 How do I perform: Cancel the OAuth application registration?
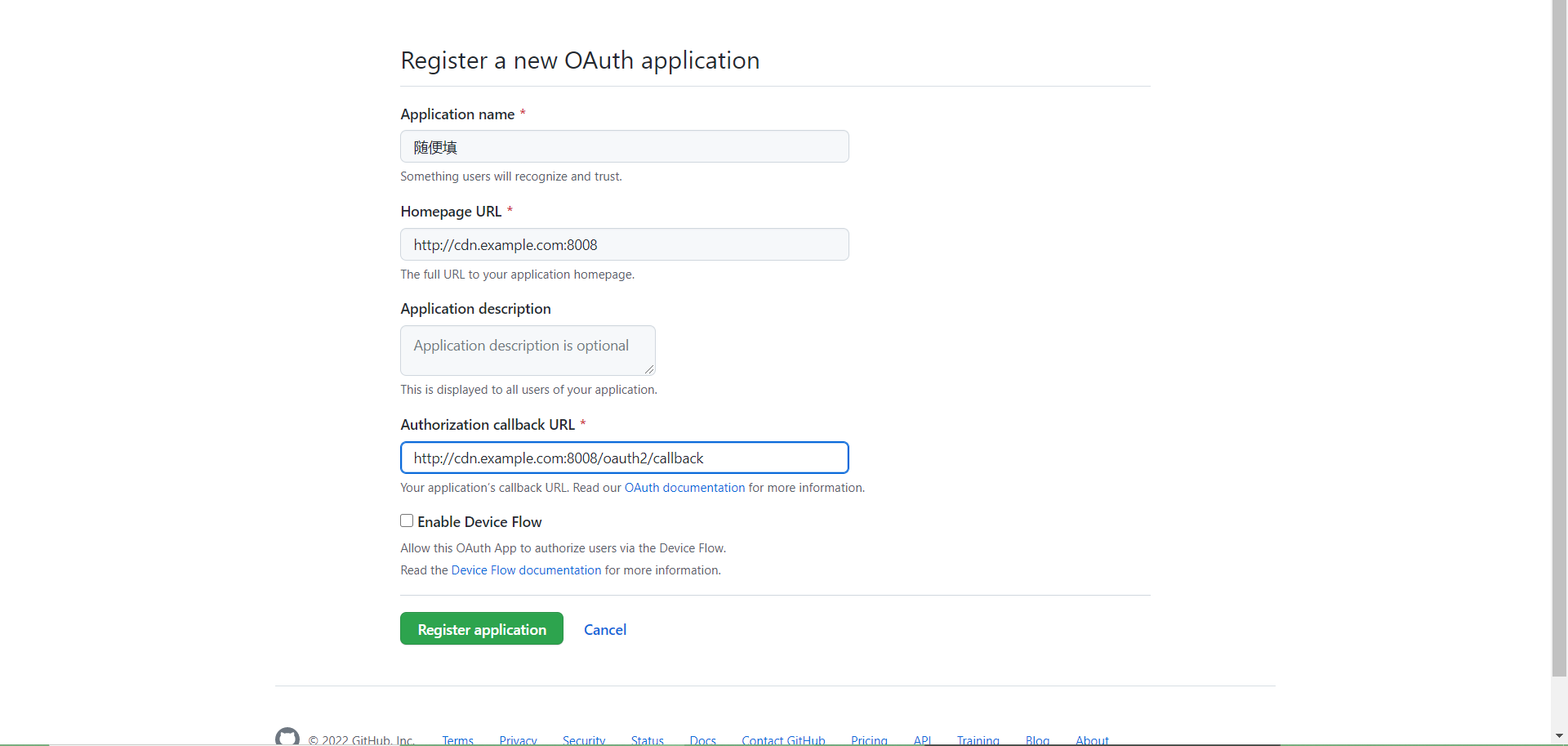click(x=605, y=630)
